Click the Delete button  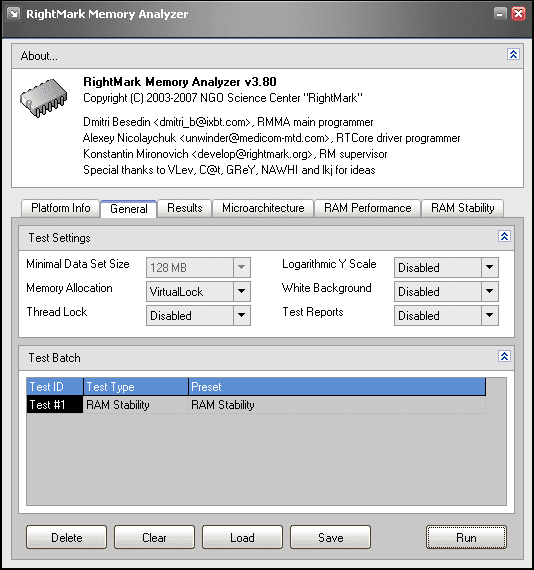(67, 537)
